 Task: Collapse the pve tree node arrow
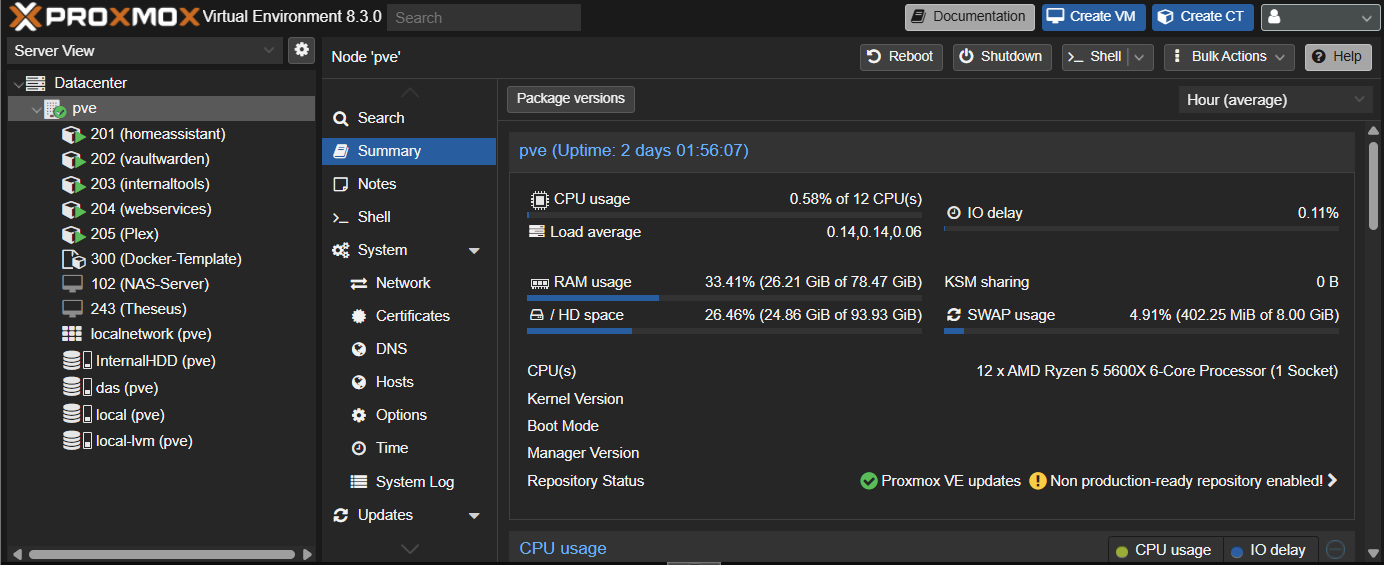(37, 109)
